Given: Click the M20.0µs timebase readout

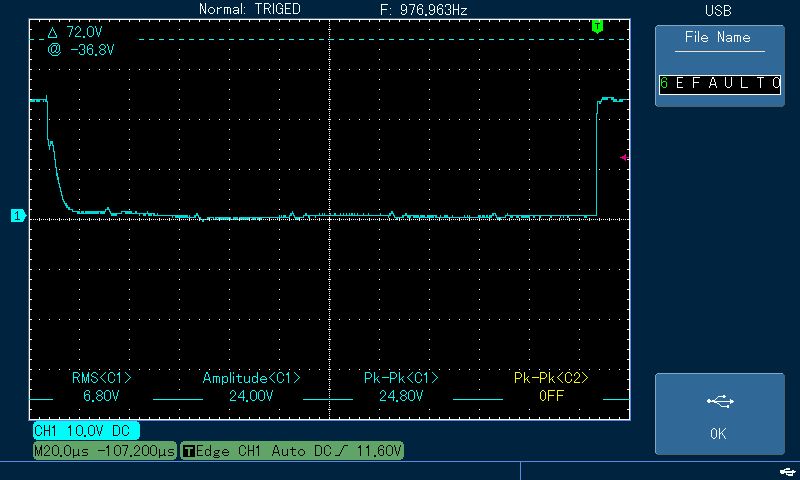Looking at the screenshot, I should tap(105, 451).
